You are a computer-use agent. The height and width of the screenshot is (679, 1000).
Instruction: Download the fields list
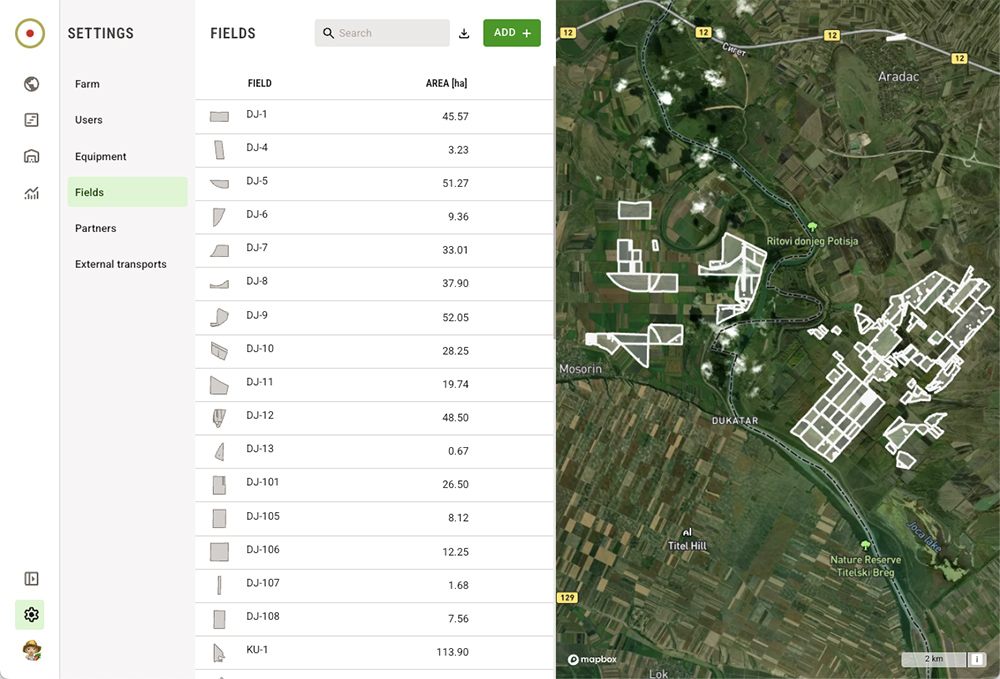click(464, 33)
